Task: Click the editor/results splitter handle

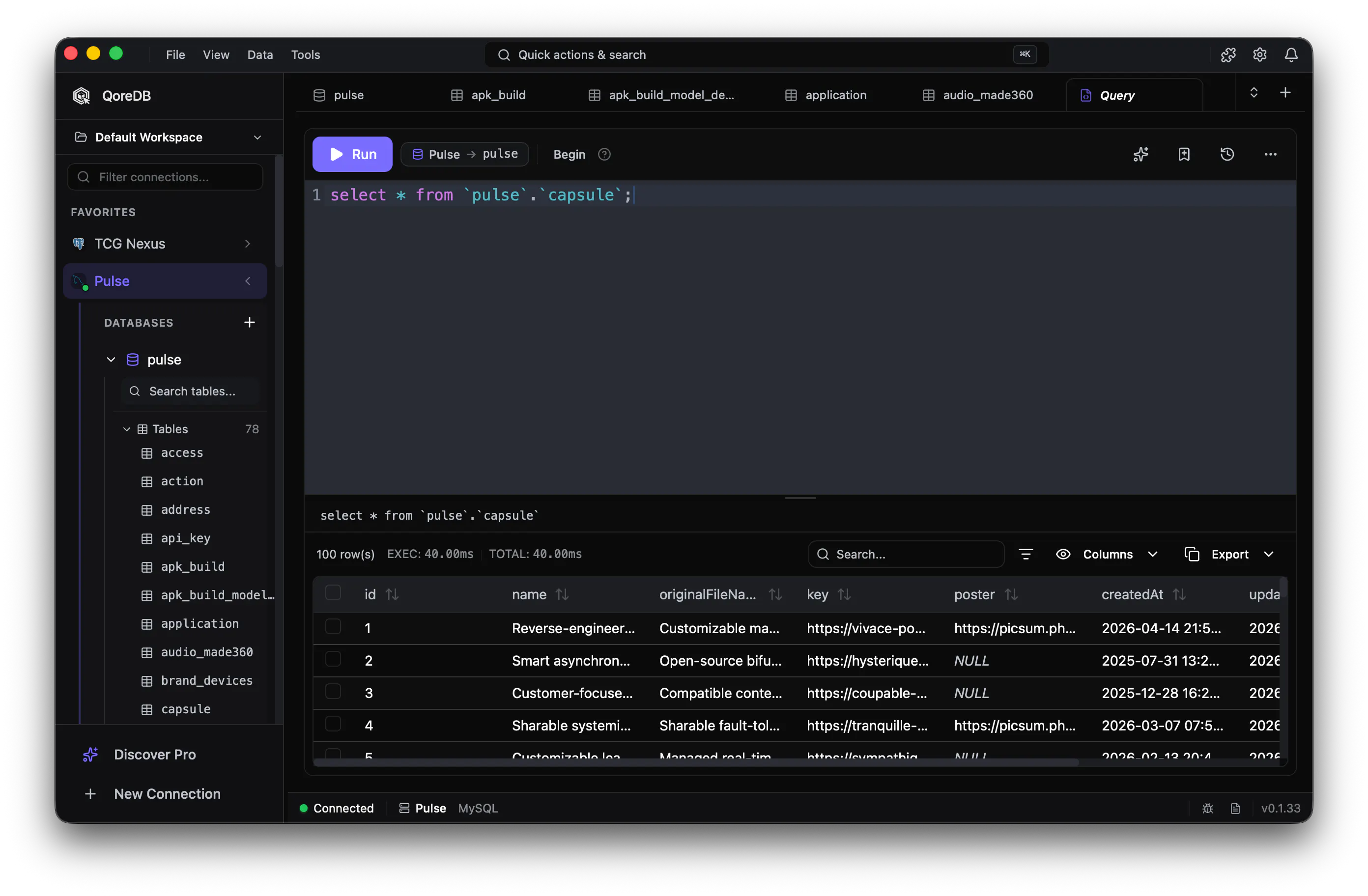Action: point(799,498)
